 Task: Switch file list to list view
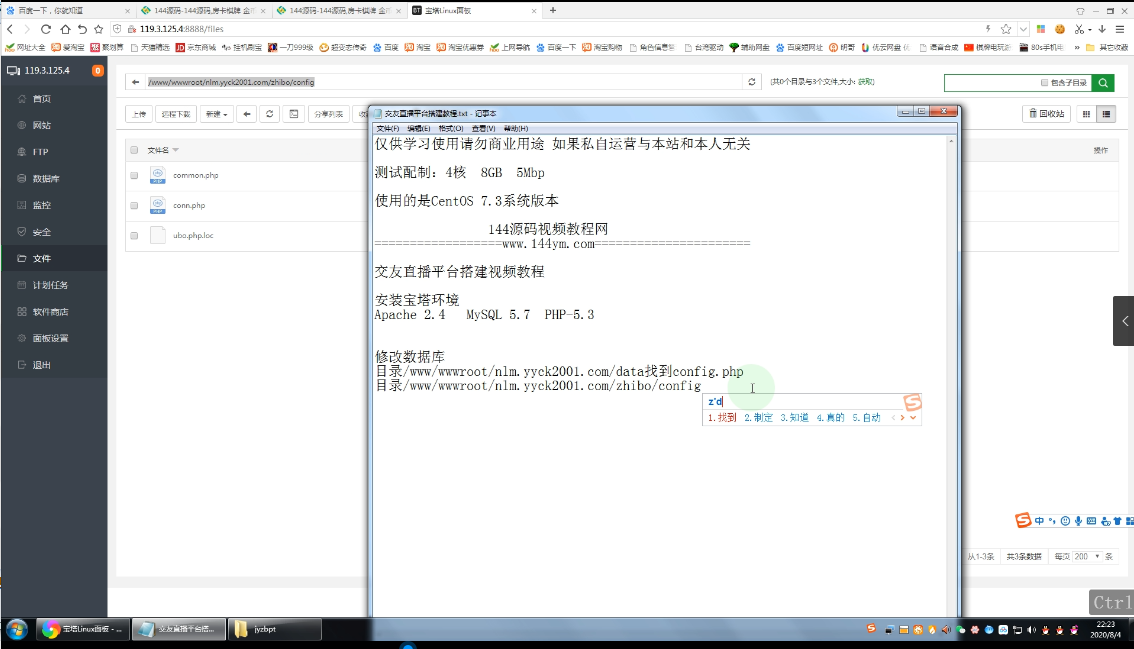(x=1106, y=114)
